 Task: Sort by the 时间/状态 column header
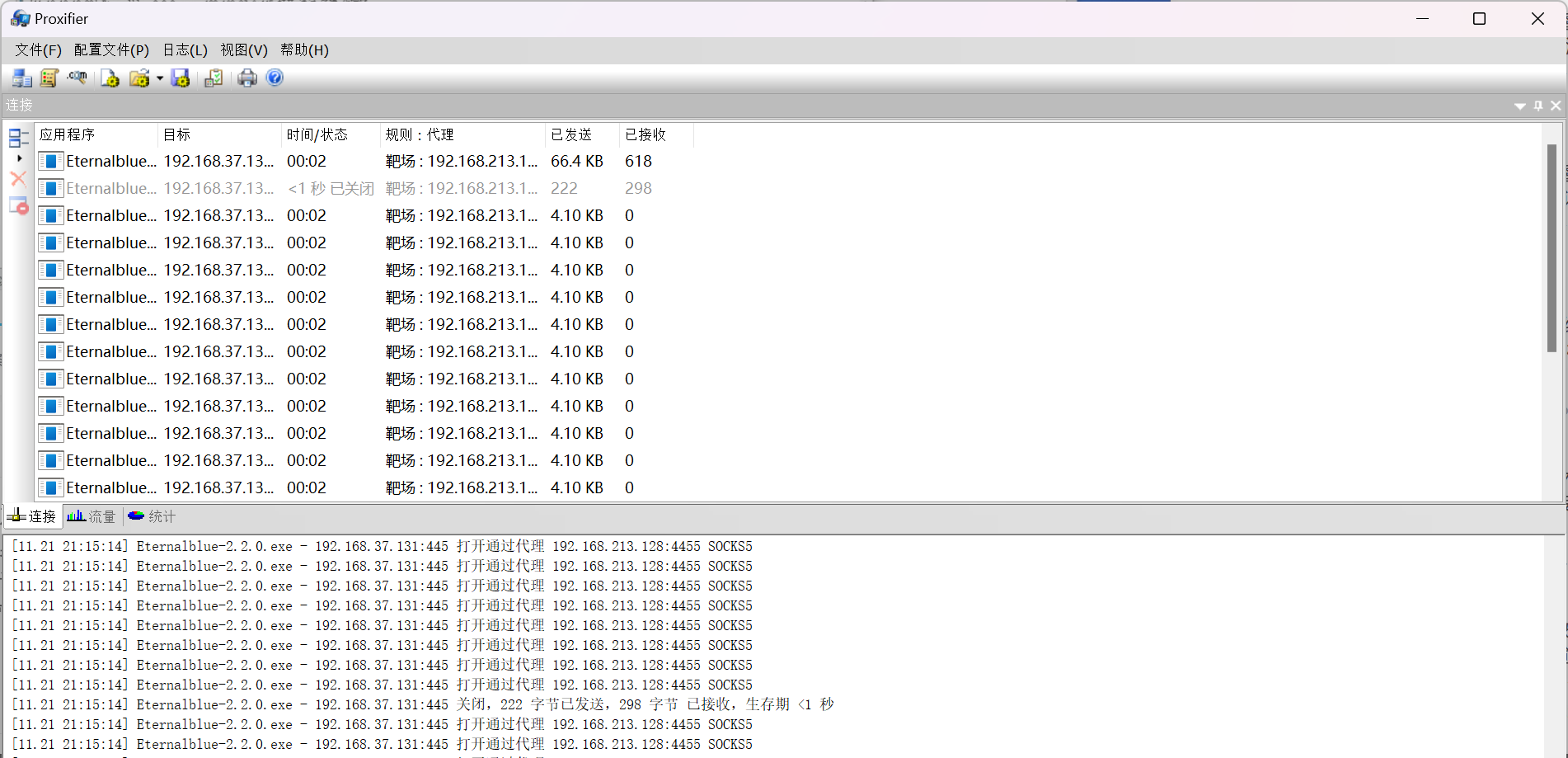click(x=317, y=134)
